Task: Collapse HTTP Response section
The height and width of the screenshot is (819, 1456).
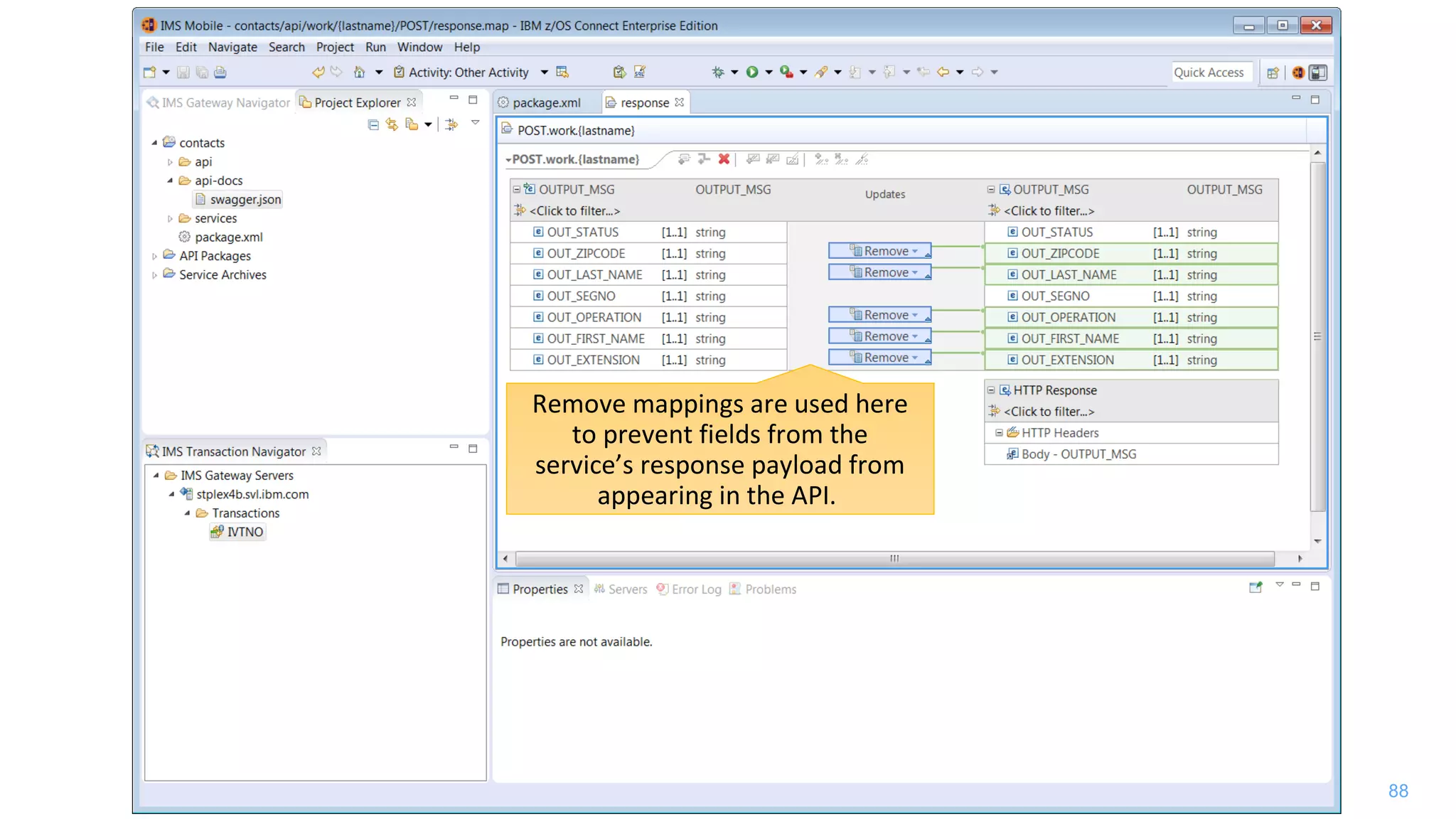Action: click(x=991, y=390)
